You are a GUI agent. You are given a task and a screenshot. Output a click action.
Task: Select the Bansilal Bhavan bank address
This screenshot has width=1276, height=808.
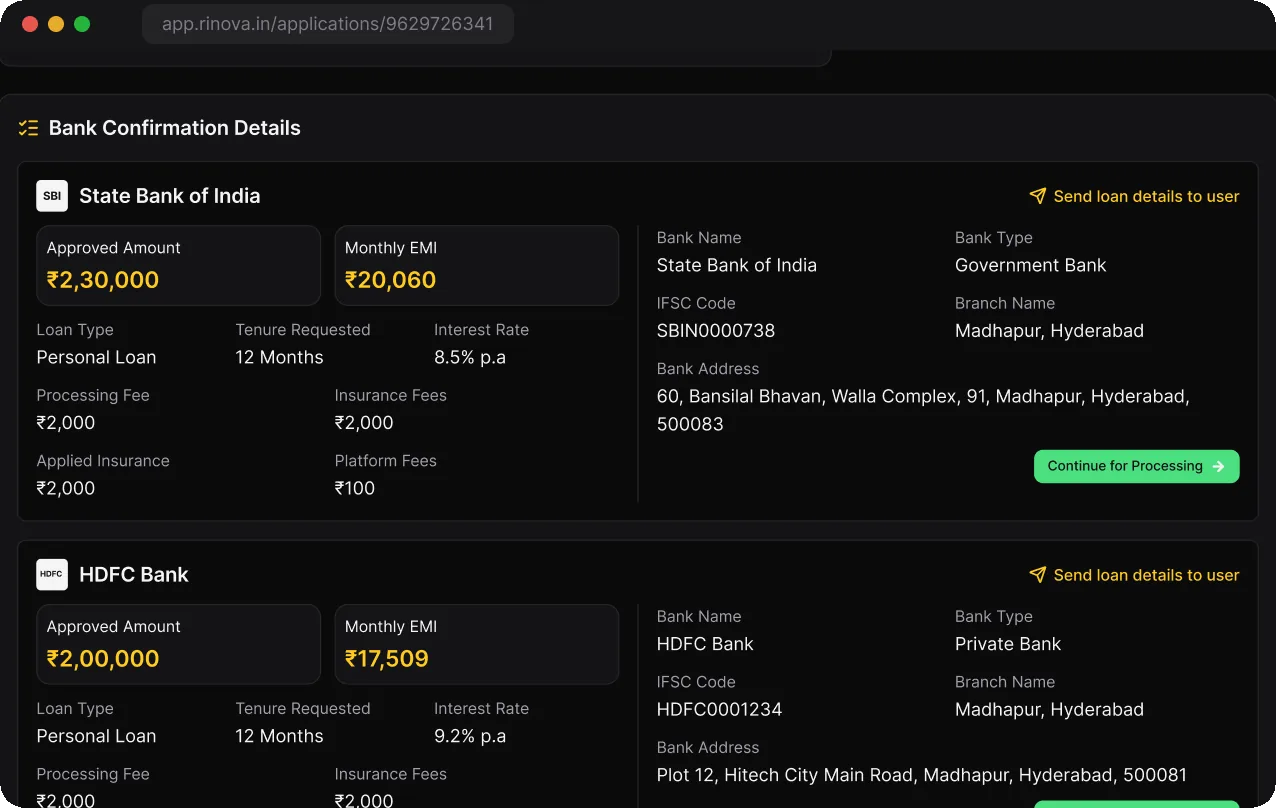click(923, 410)
